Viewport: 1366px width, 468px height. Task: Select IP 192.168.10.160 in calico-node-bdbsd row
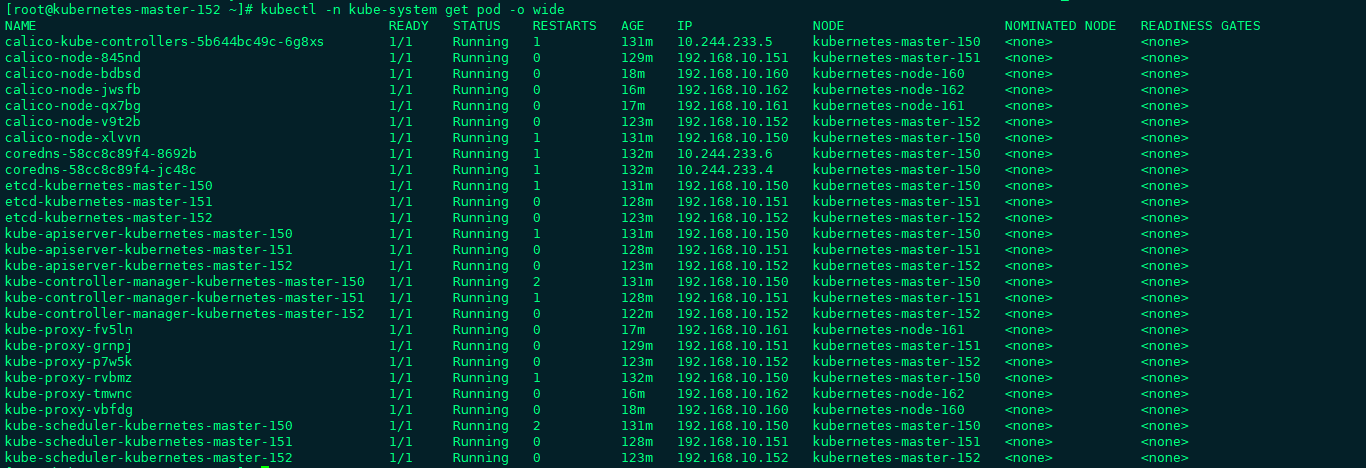(733, 74)
